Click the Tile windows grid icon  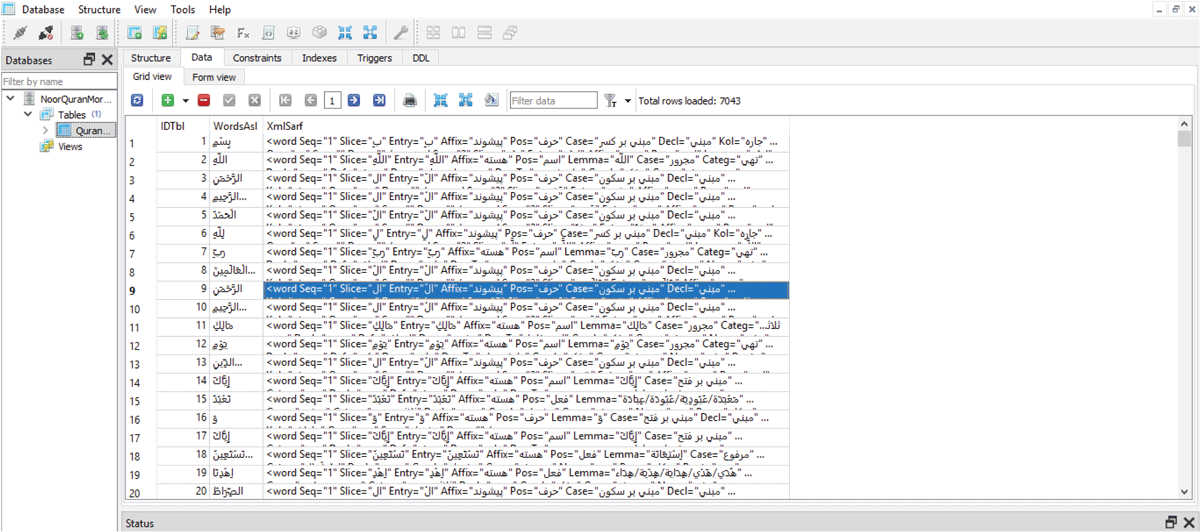[434, 33]
